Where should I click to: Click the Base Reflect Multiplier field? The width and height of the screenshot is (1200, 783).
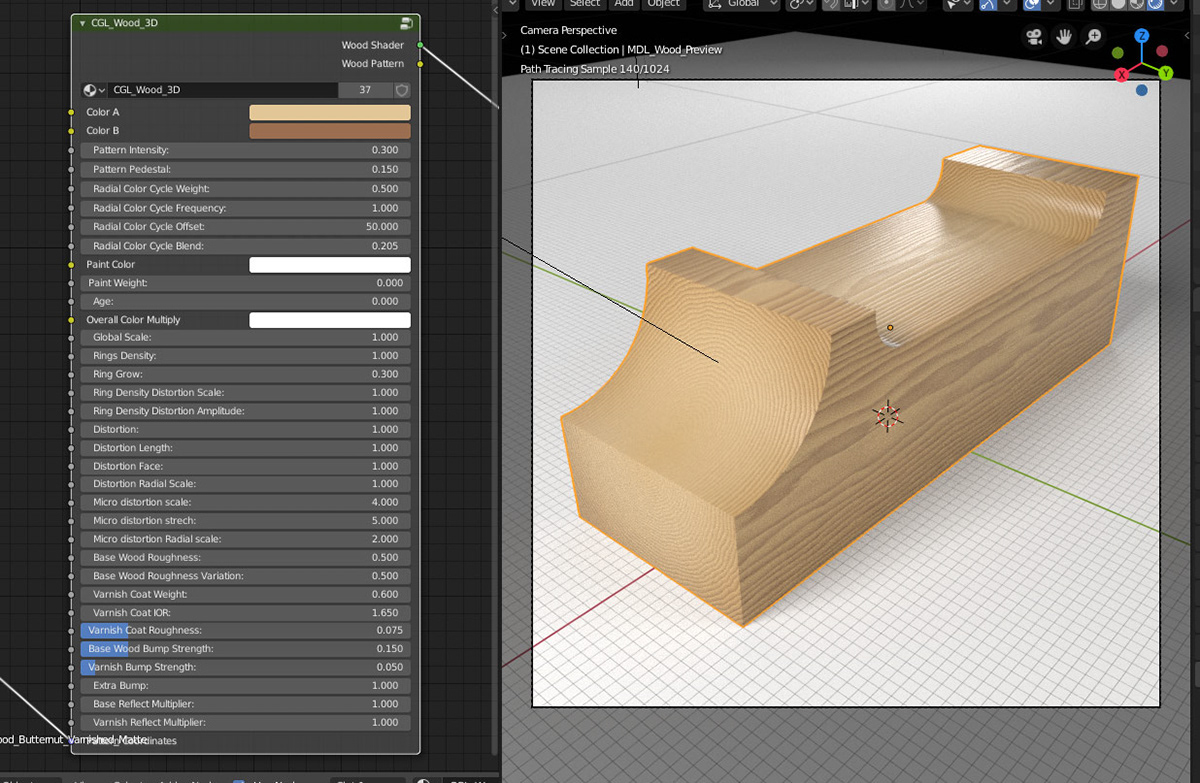[245, 704]
